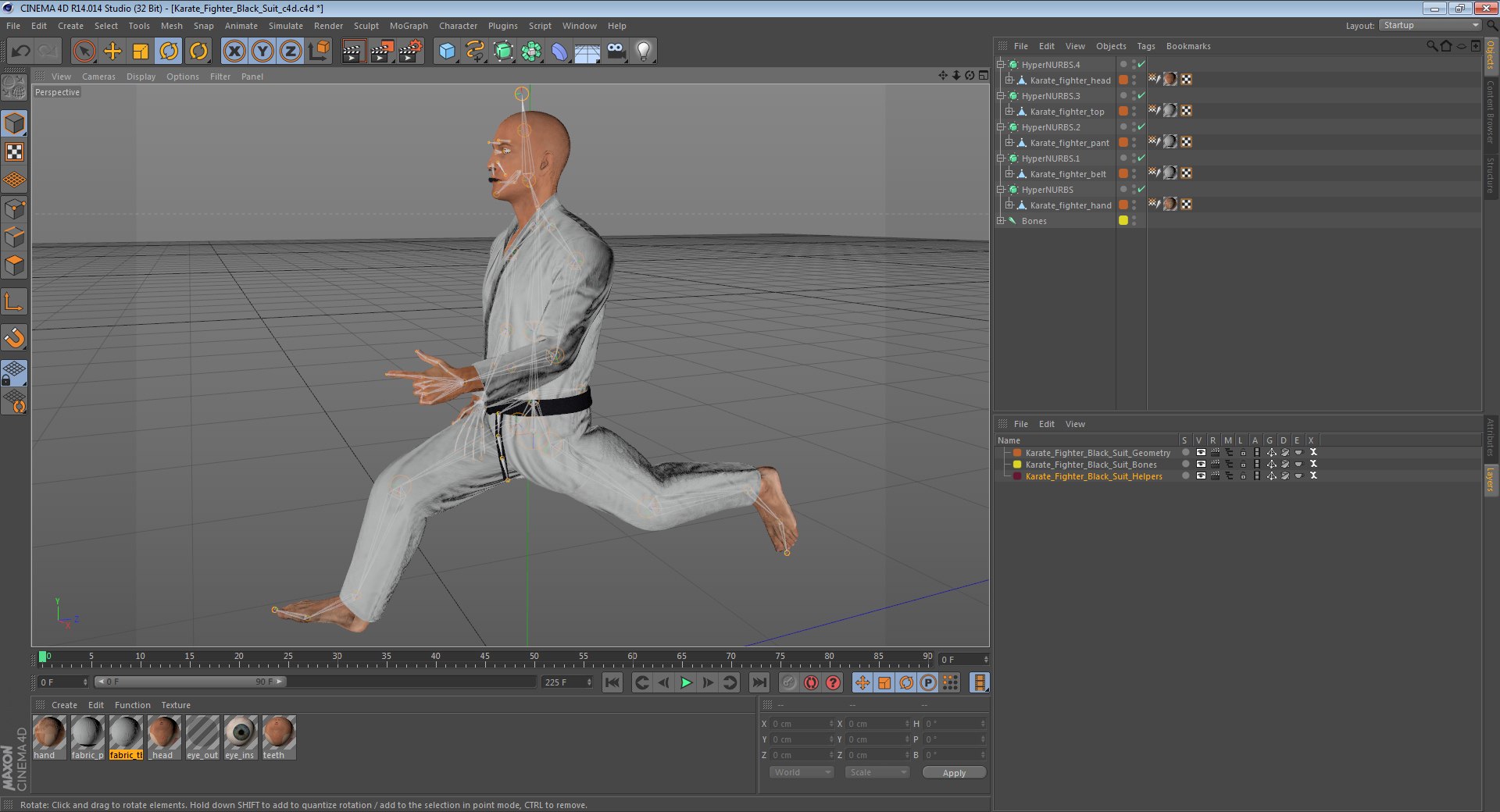1500x812 pixels.
Task: Toggle solo for Suit_Helpers layer
Action: point(1186,475)
